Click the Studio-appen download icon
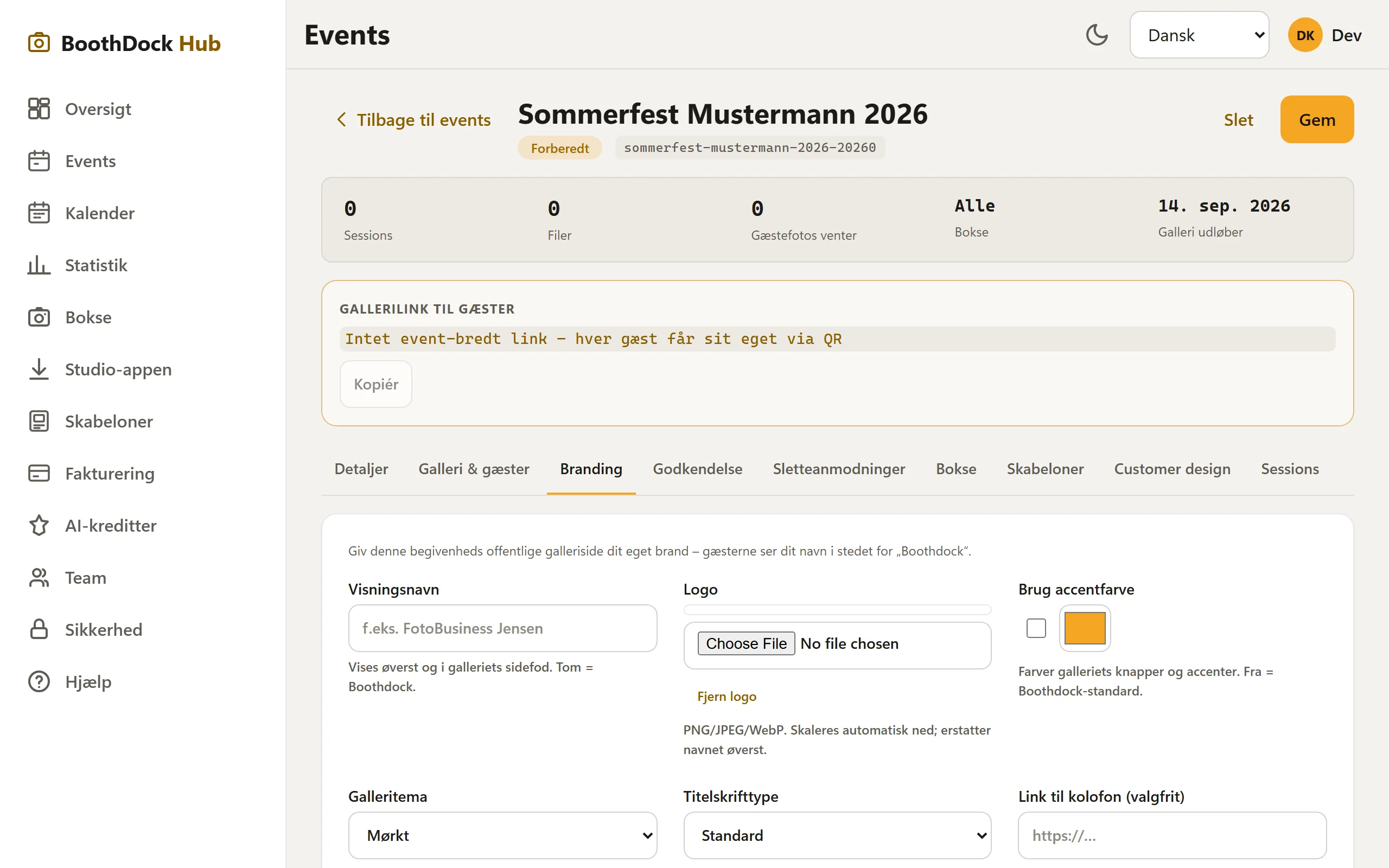The width and height of the screenshot is (1389, 868). click(39, 369)
